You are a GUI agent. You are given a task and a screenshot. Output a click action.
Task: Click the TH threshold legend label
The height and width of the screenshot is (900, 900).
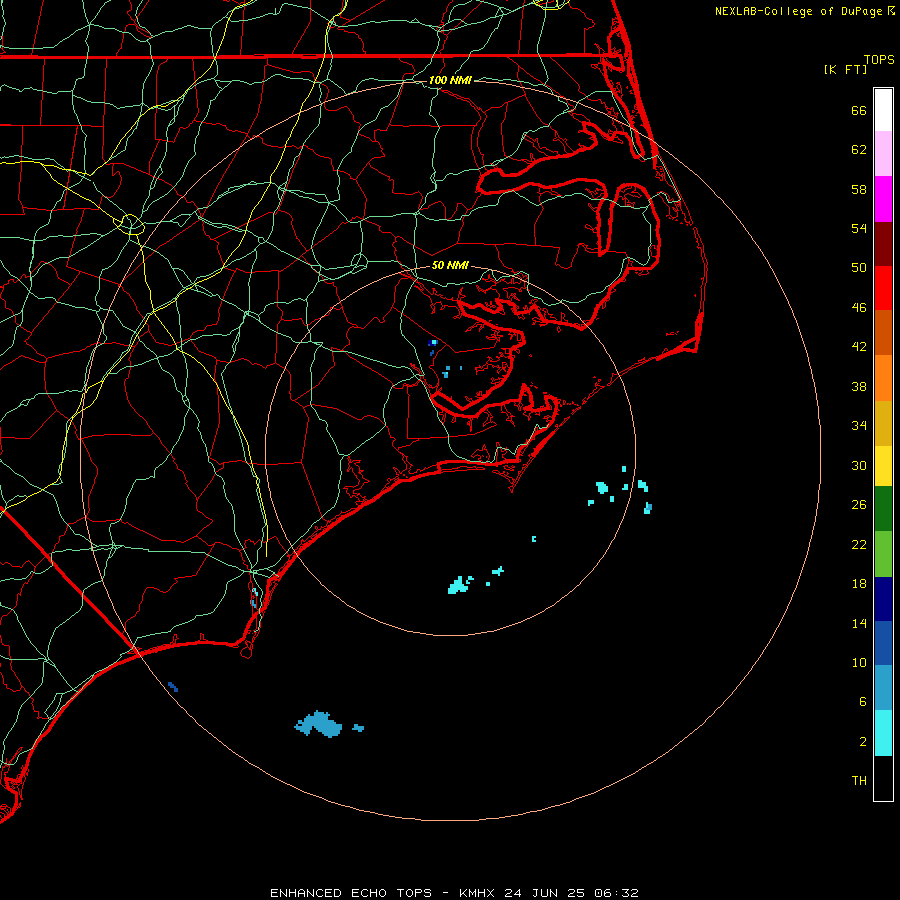coord(859,781)
